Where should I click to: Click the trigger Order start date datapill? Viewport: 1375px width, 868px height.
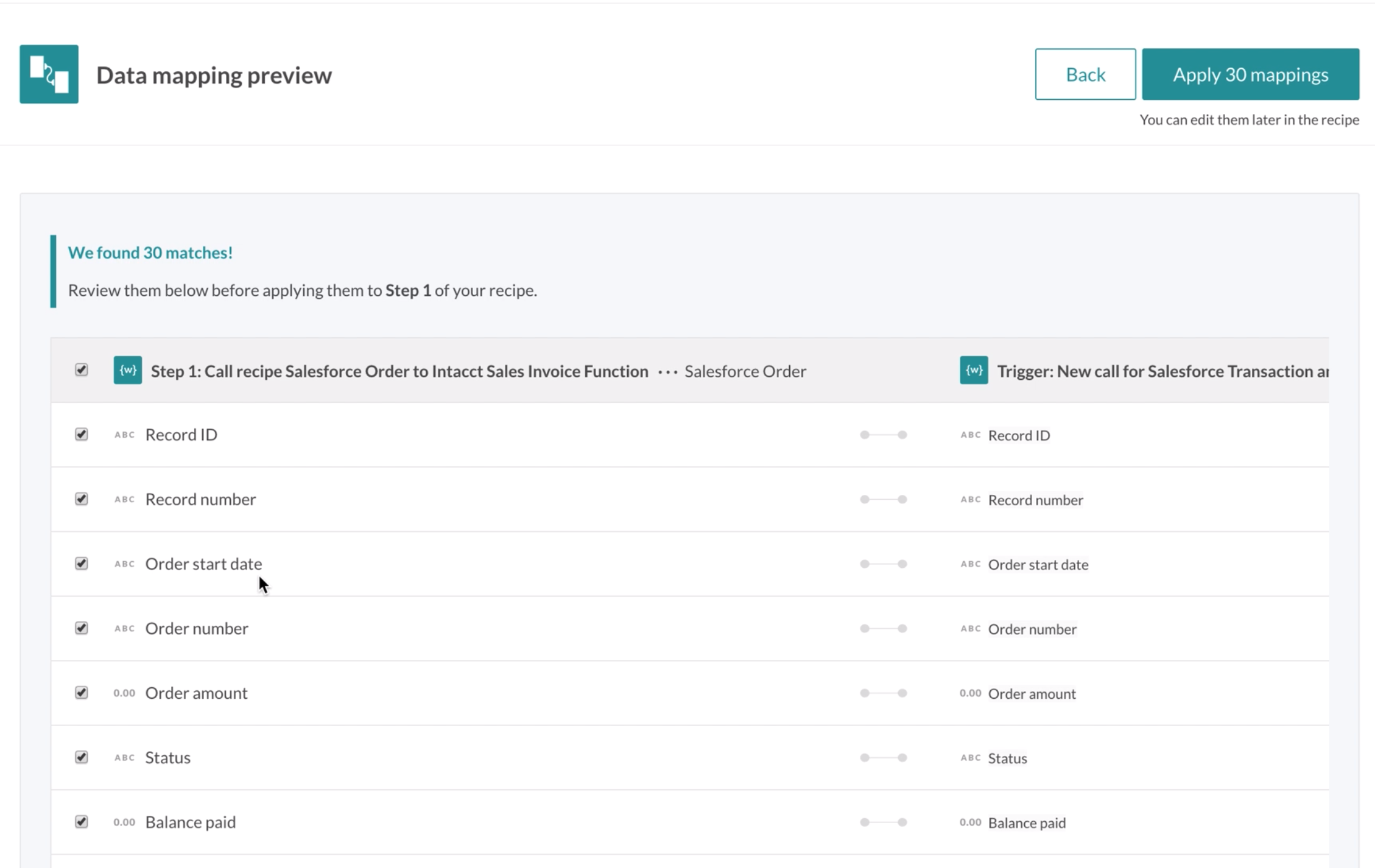pyautogui.click(x=1038, y=564)
